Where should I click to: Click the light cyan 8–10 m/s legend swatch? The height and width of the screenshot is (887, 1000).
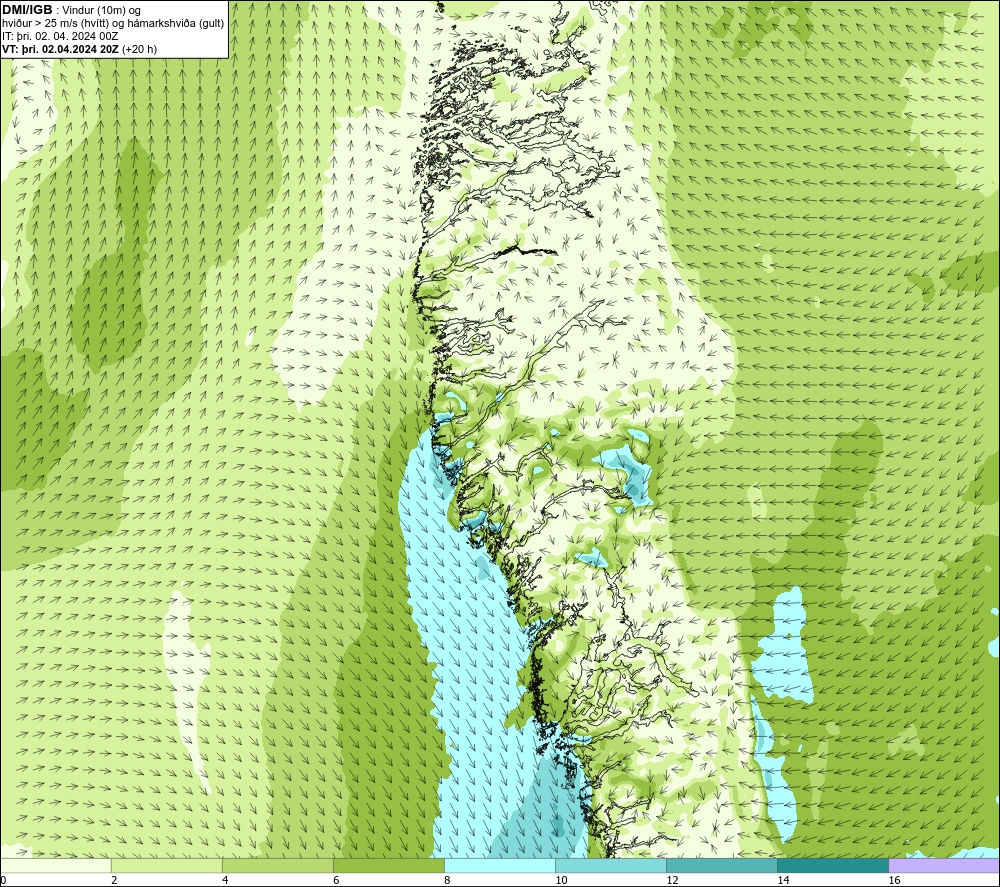click(500, 865)
